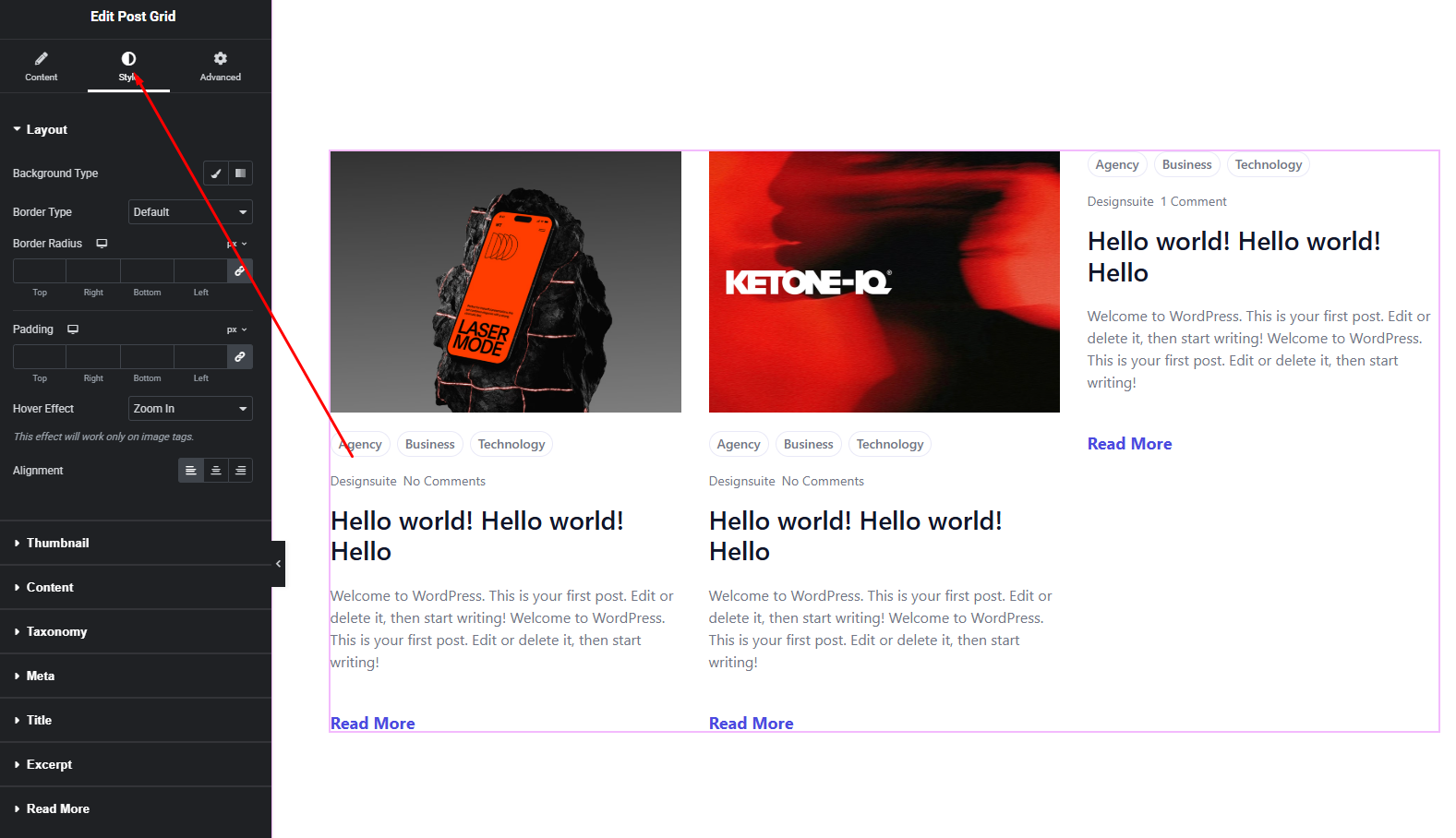Click Border Radius responsive device icon
Viewport: 1456px width, 838px height.
coord(102,244)
